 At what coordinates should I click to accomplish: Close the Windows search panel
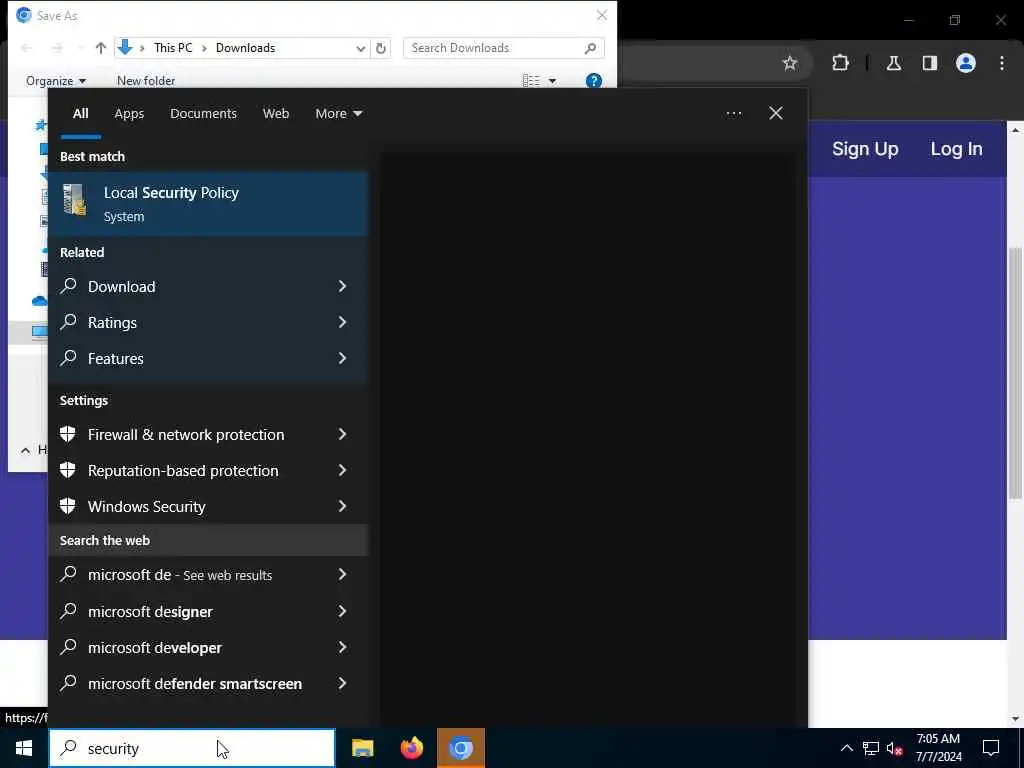tap(776, 114)
